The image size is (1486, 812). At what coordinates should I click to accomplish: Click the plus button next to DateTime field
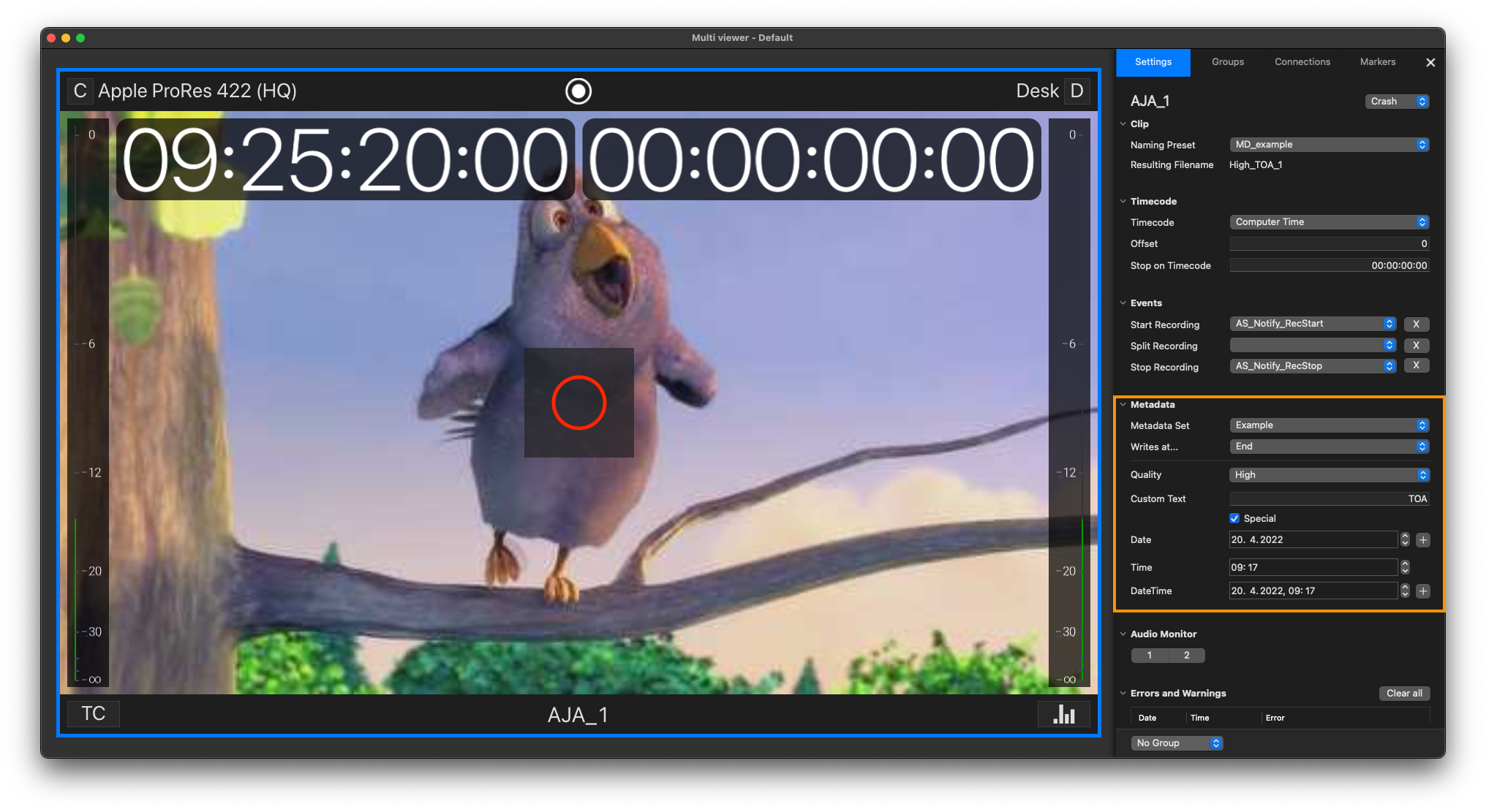(x=1422, y=591)
